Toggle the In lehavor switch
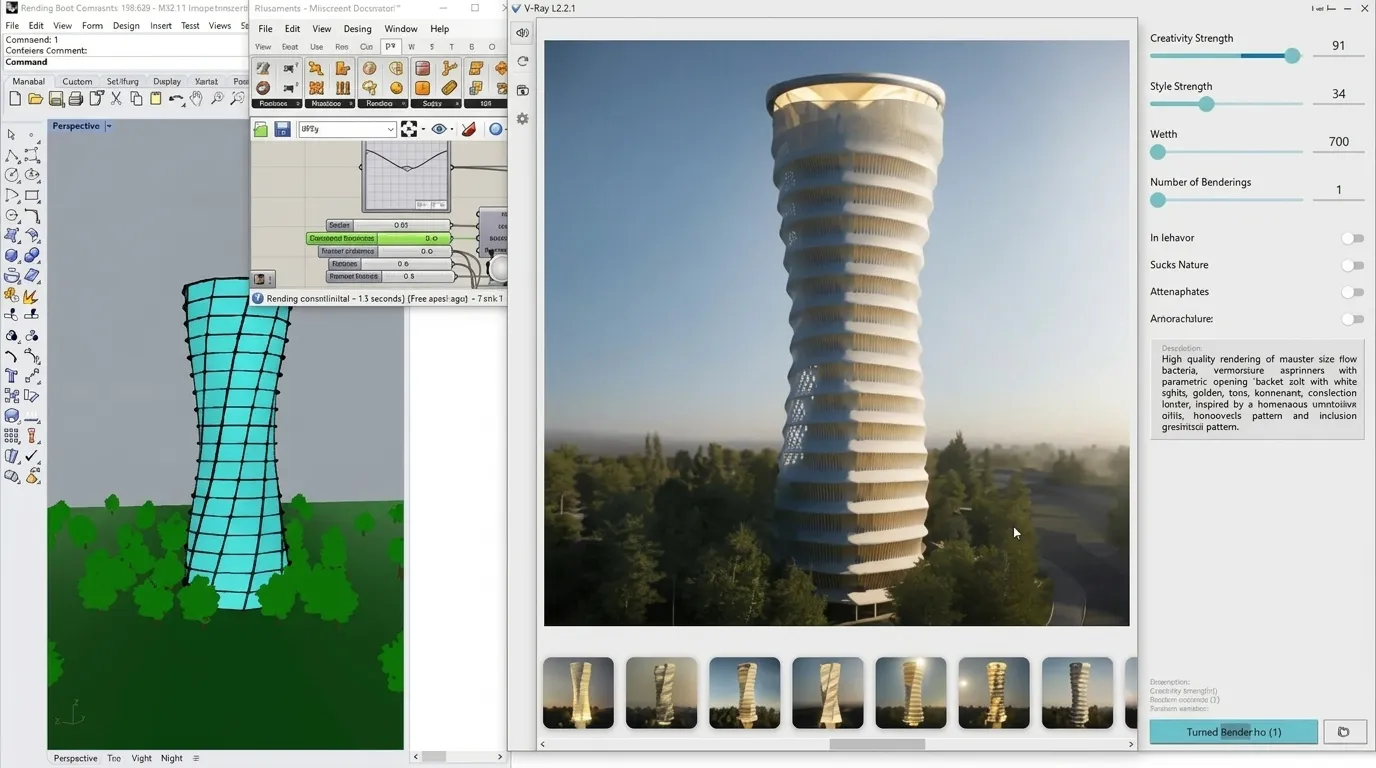Image resolution: width=1376 pixels, height=768 pixels. 1352,238
